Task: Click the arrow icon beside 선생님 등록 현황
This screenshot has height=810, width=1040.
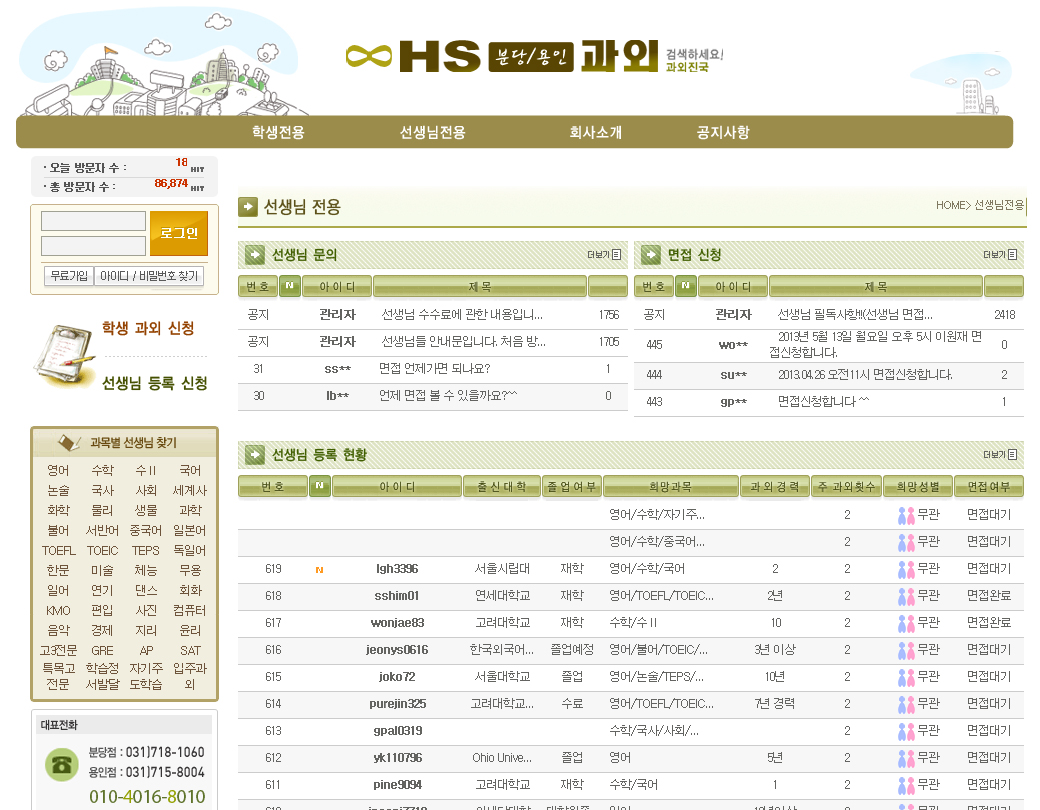Action: pos(255,455)
